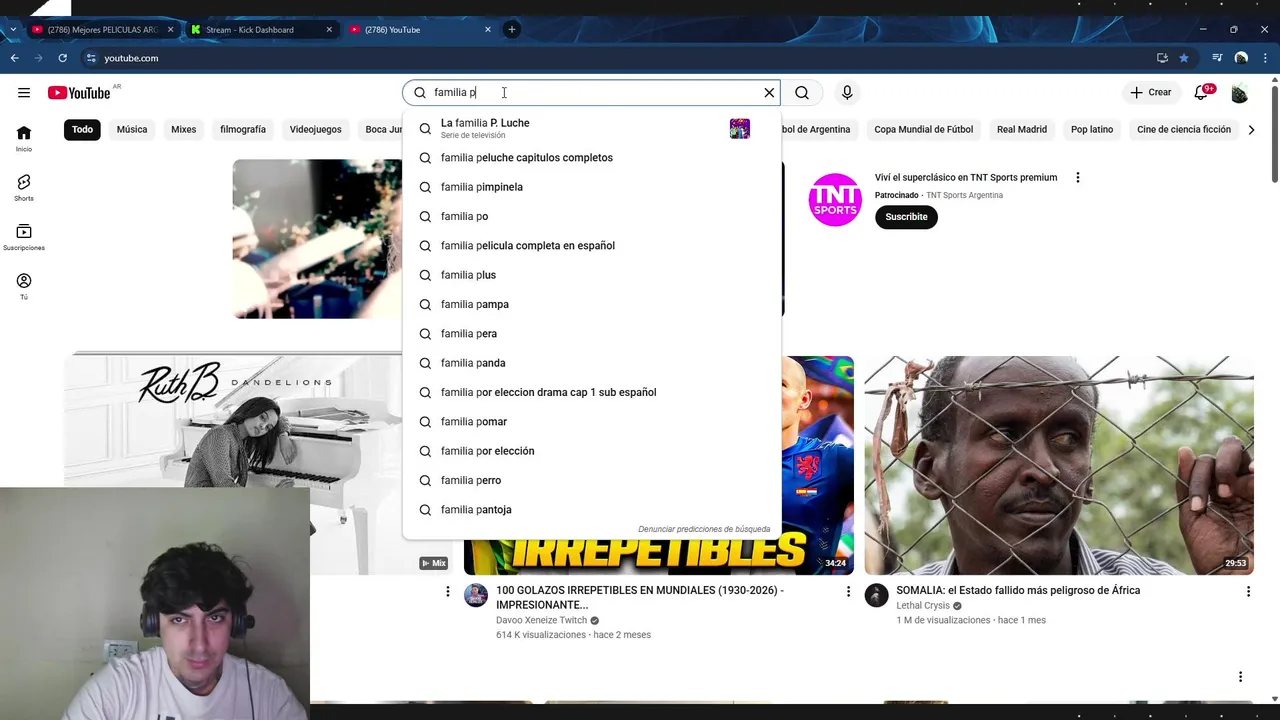Select suggestion 'familia pelicula completa en español'
This screenshot has width=1280, height=720.
point(591,246)
